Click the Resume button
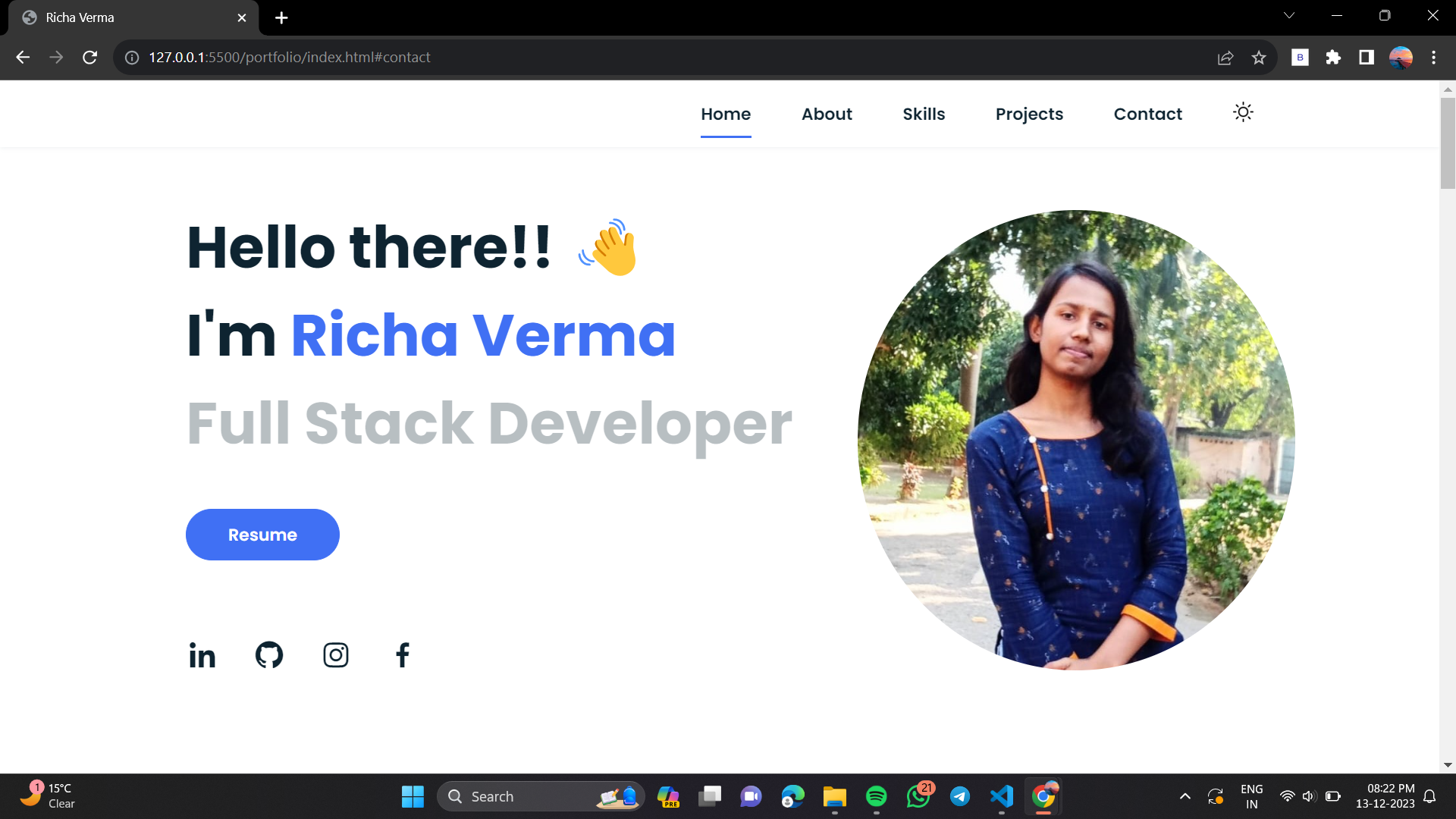Viewport: 1456px width, 819px height. [x=262, y=535]
